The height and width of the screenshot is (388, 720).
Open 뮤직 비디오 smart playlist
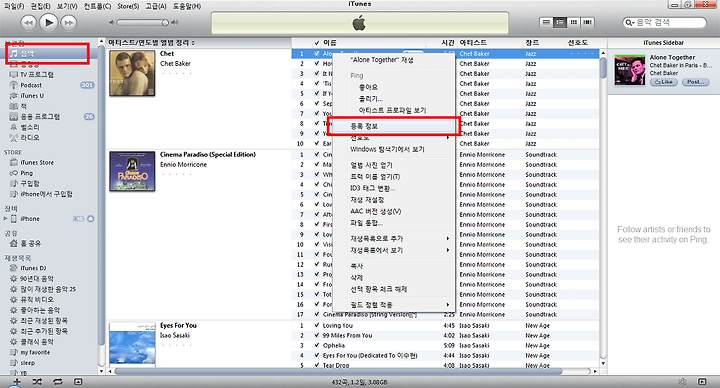(x=37, y=300)
